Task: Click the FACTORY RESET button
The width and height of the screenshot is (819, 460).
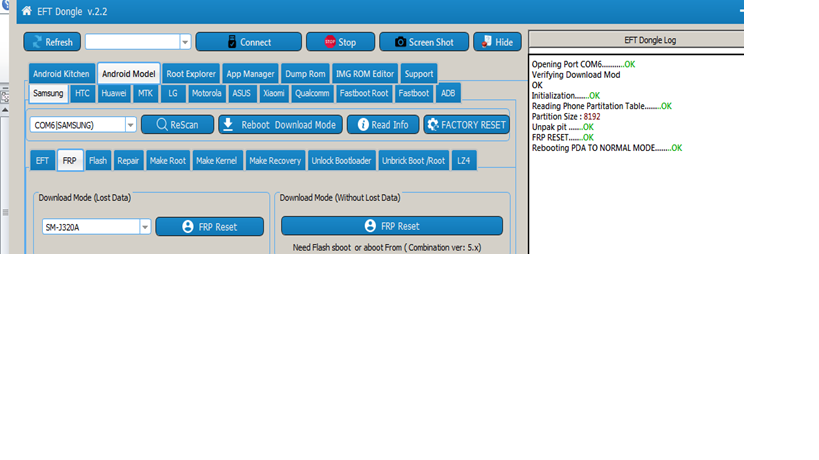Action: click(x=466, y=125)
